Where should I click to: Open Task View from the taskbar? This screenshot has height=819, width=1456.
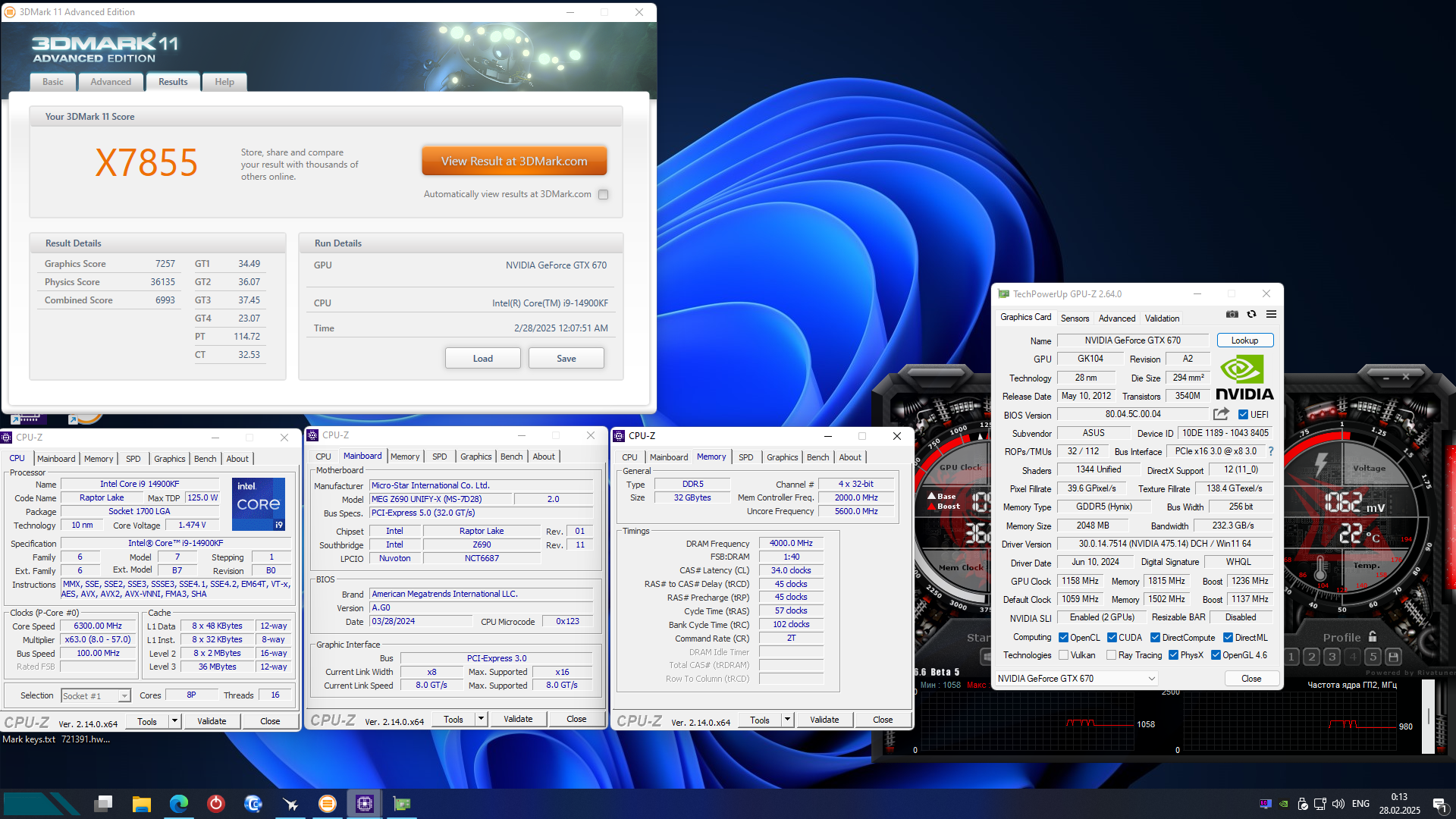pos(104,803)
